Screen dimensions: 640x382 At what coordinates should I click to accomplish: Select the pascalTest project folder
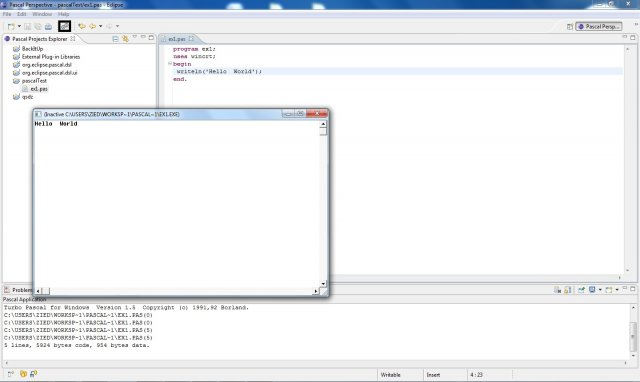(34, 81)
